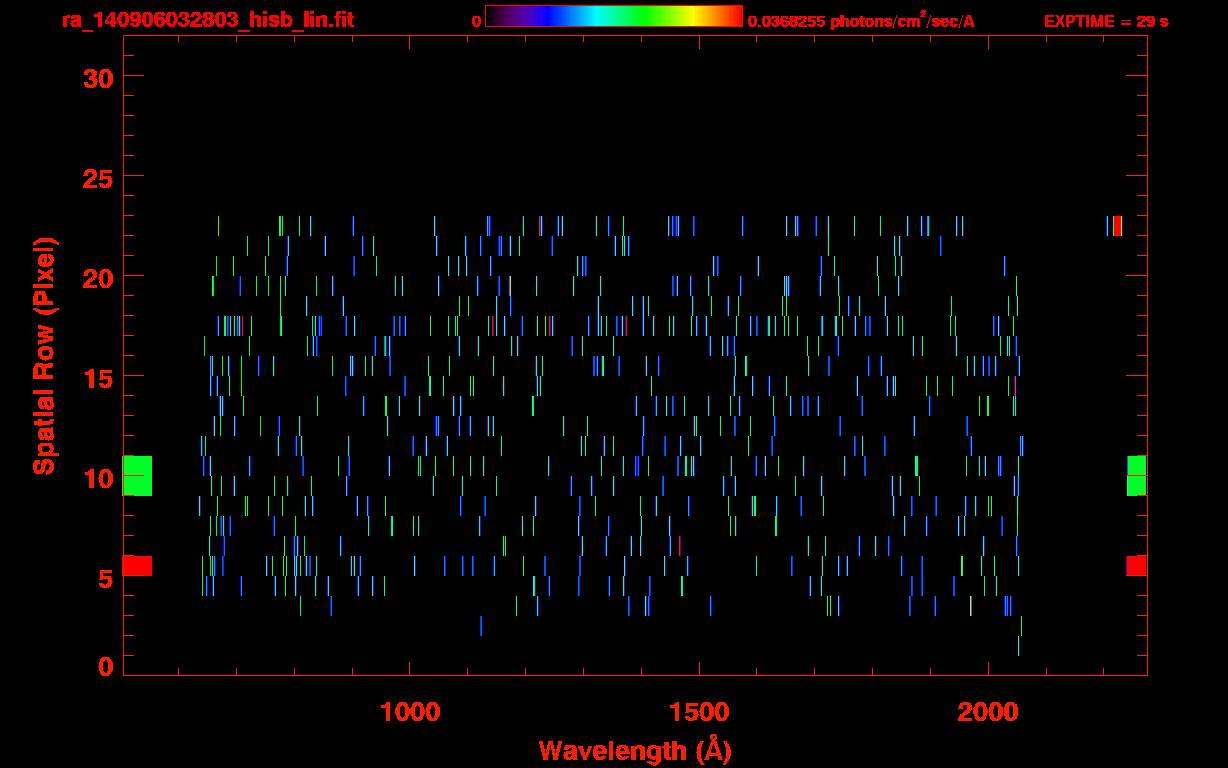Click the y-axis tick label 25

(98, 177)
